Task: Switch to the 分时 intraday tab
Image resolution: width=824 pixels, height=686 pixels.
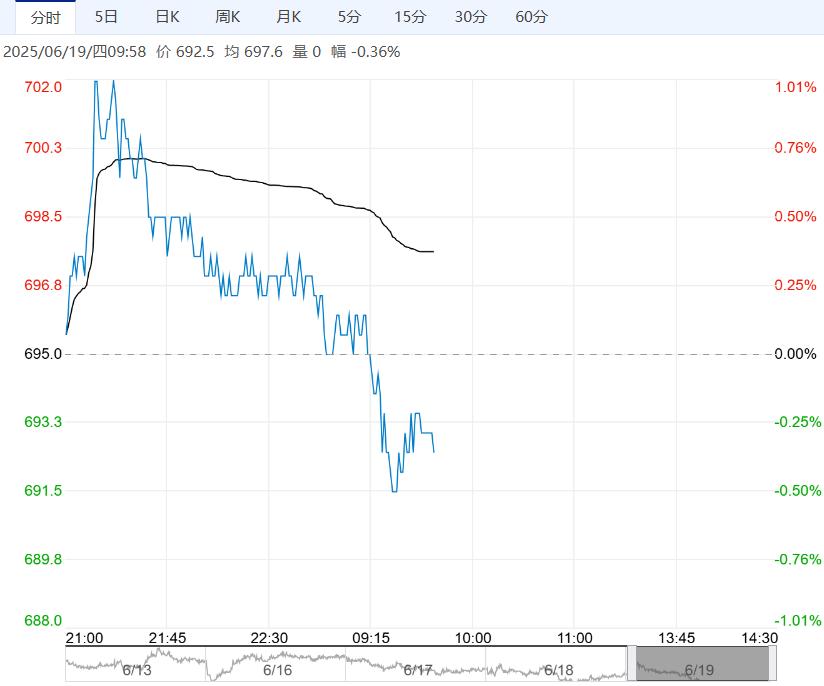Action: coord(45,17)
